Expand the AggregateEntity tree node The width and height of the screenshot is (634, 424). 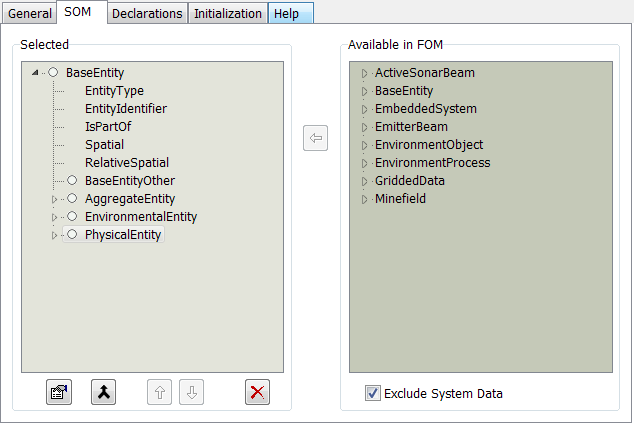(x=55, y=199)
